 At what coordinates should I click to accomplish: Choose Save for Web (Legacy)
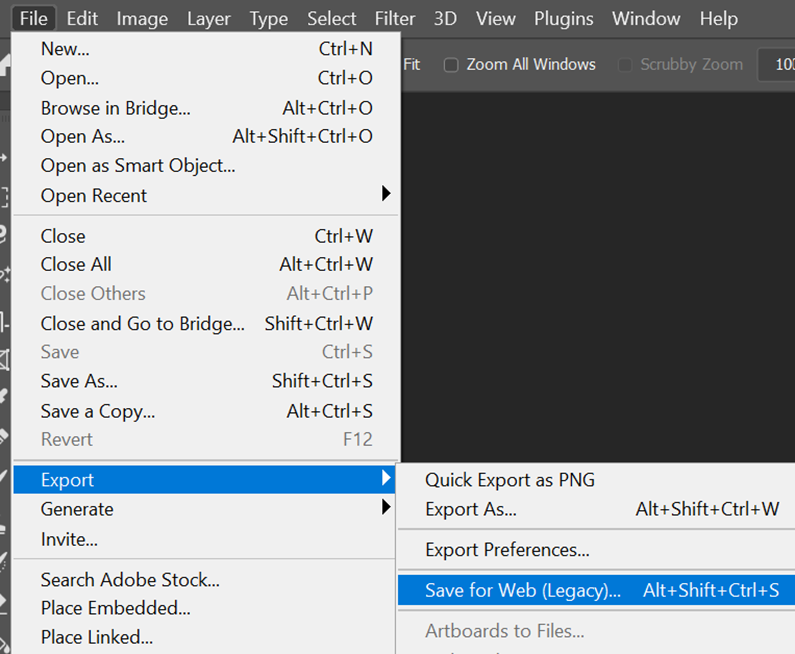coord(523,591)
